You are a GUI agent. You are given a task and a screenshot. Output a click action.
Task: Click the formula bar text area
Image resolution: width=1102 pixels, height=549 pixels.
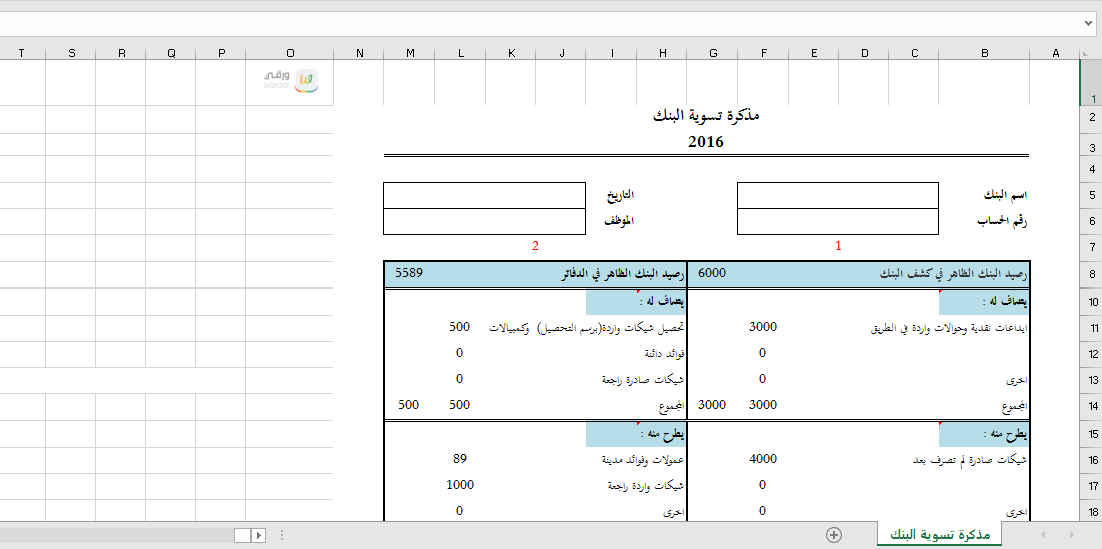click(540, 22)
